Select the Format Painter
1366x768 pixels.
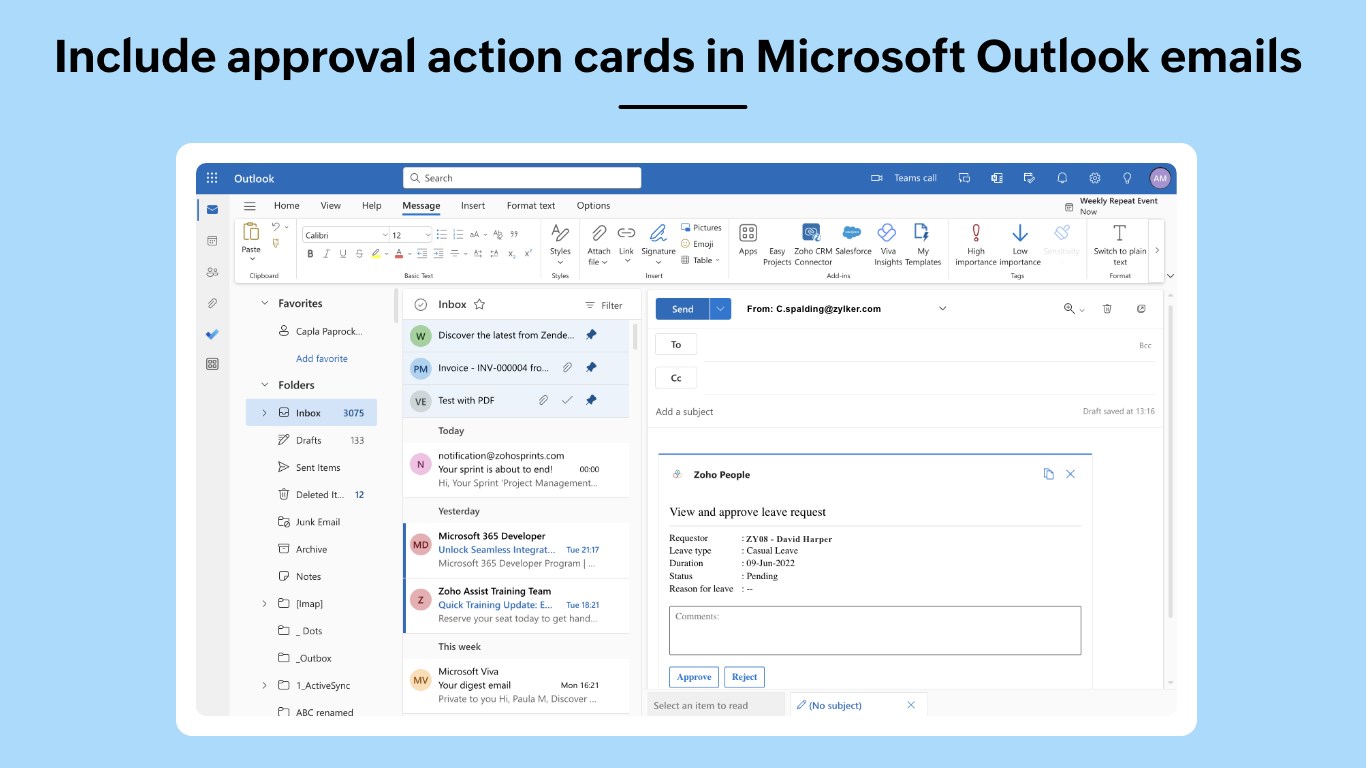276,242
